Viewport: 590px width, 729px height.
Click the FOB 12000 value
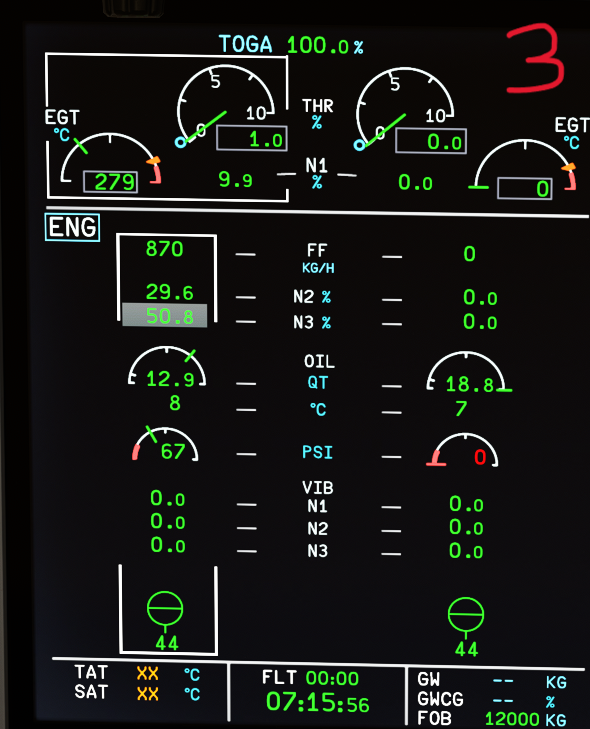point(512,719)
